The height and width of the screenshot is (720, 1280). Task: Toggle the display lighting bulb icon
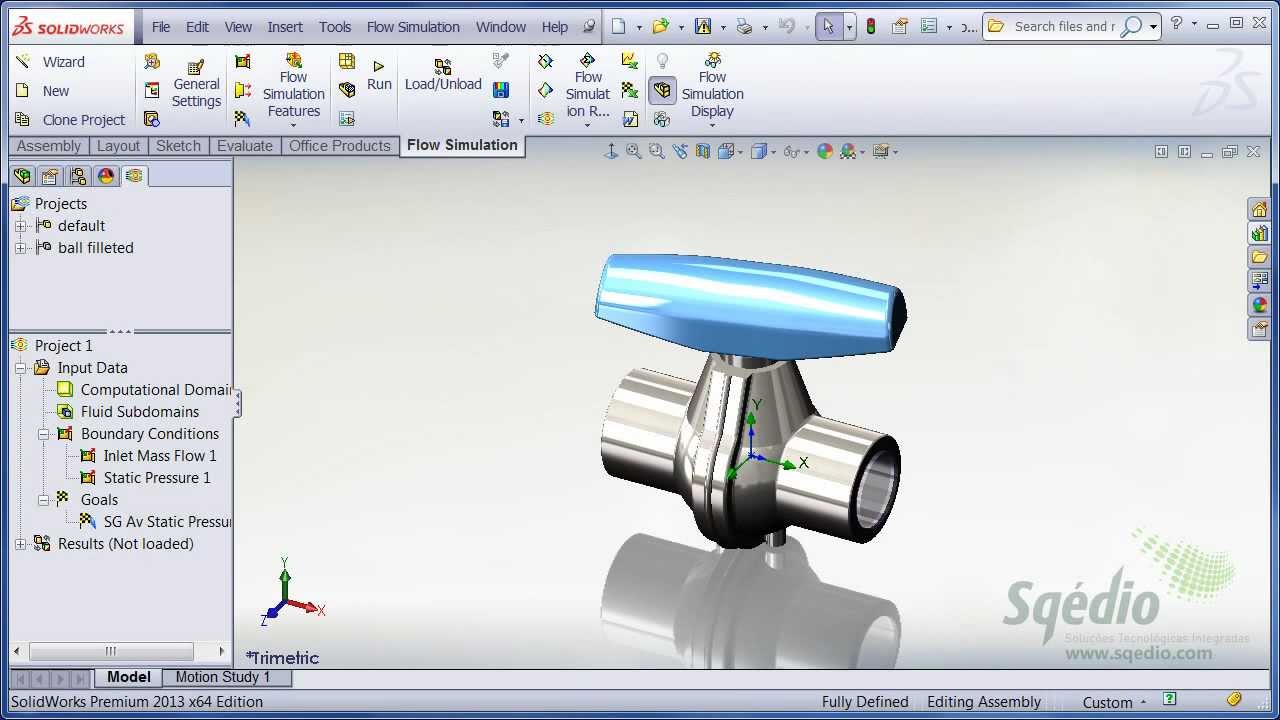(x=662, y=62)
